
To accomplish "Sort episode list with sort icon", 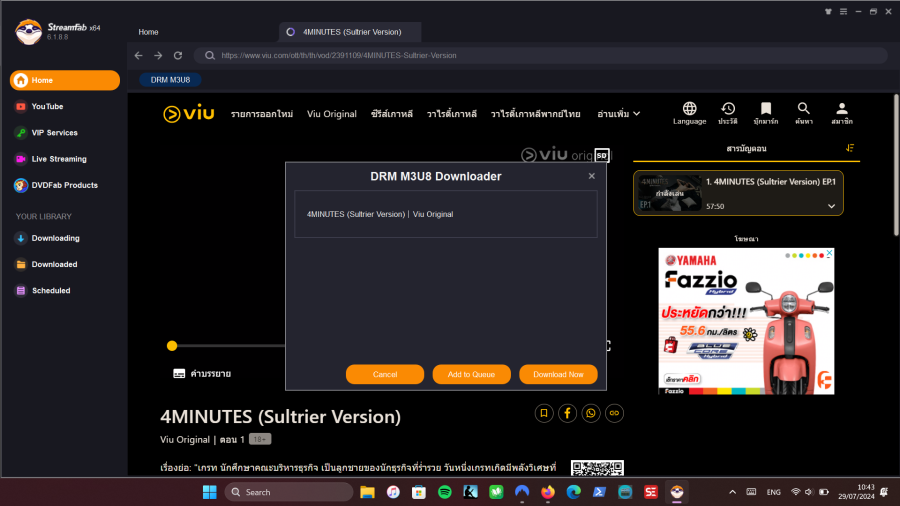I will [850, 148].
